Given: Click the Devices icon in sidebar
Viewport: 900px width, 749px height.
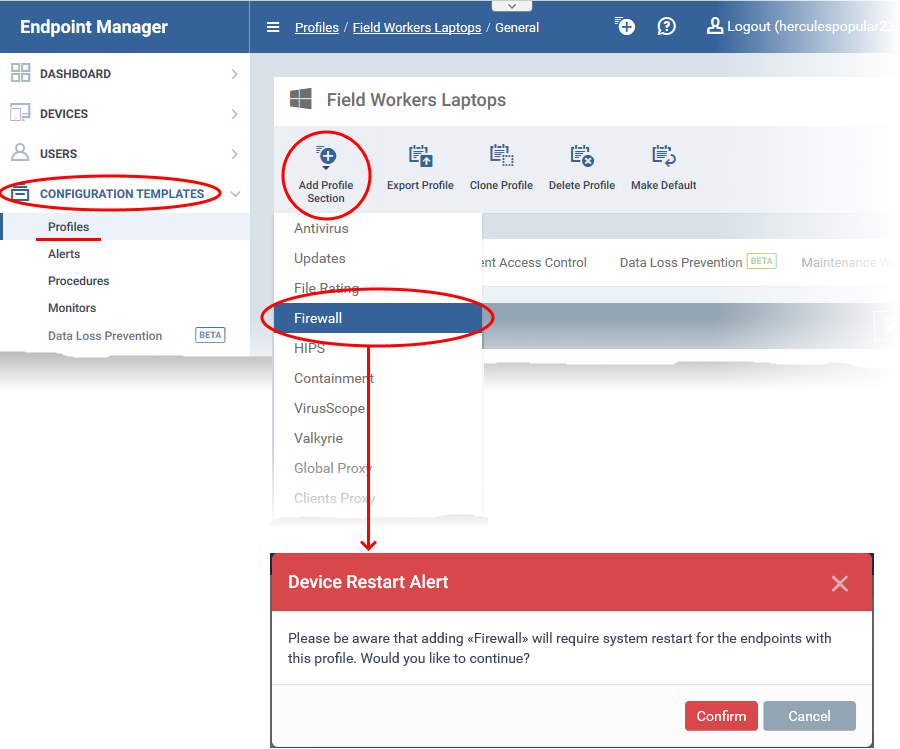Looking at the screenshot, I should point(20,113).
